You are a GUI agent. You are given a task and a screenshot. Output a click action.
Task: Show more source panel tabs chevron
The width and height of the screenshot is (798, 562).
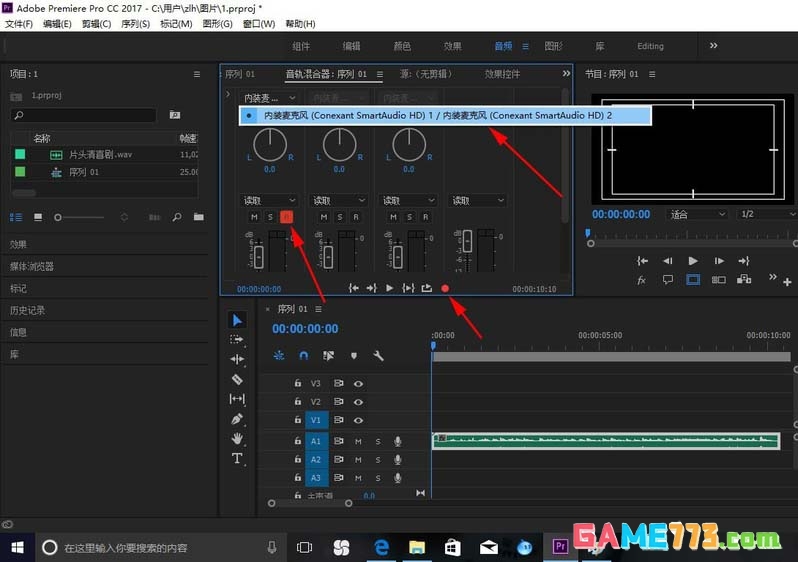point(566,74)
